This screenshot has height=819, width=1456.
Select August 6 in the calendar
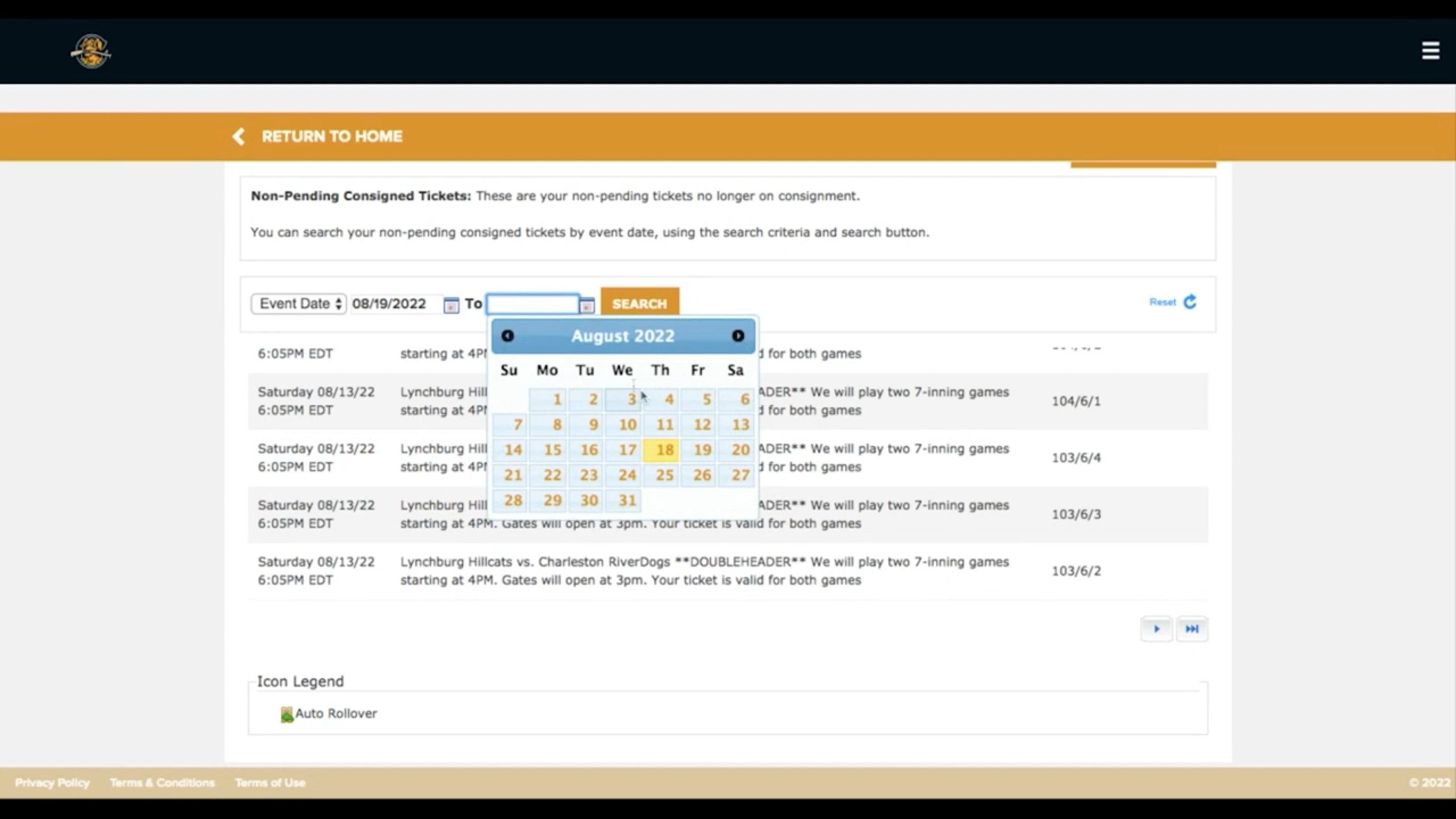pos(736,400)
